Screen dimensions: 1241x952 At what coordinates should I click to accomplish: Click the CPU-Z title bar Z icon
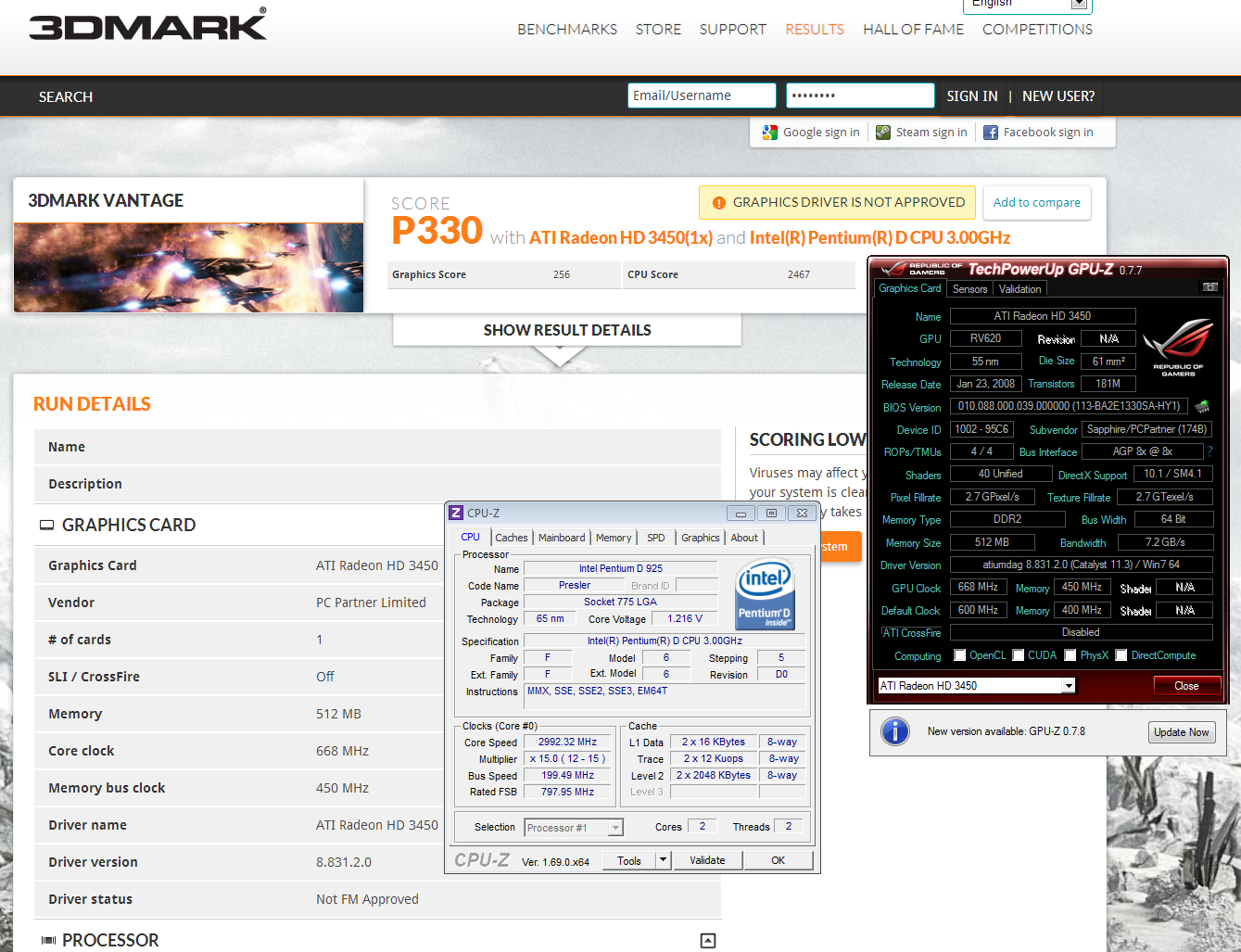[x=456, y=513]
